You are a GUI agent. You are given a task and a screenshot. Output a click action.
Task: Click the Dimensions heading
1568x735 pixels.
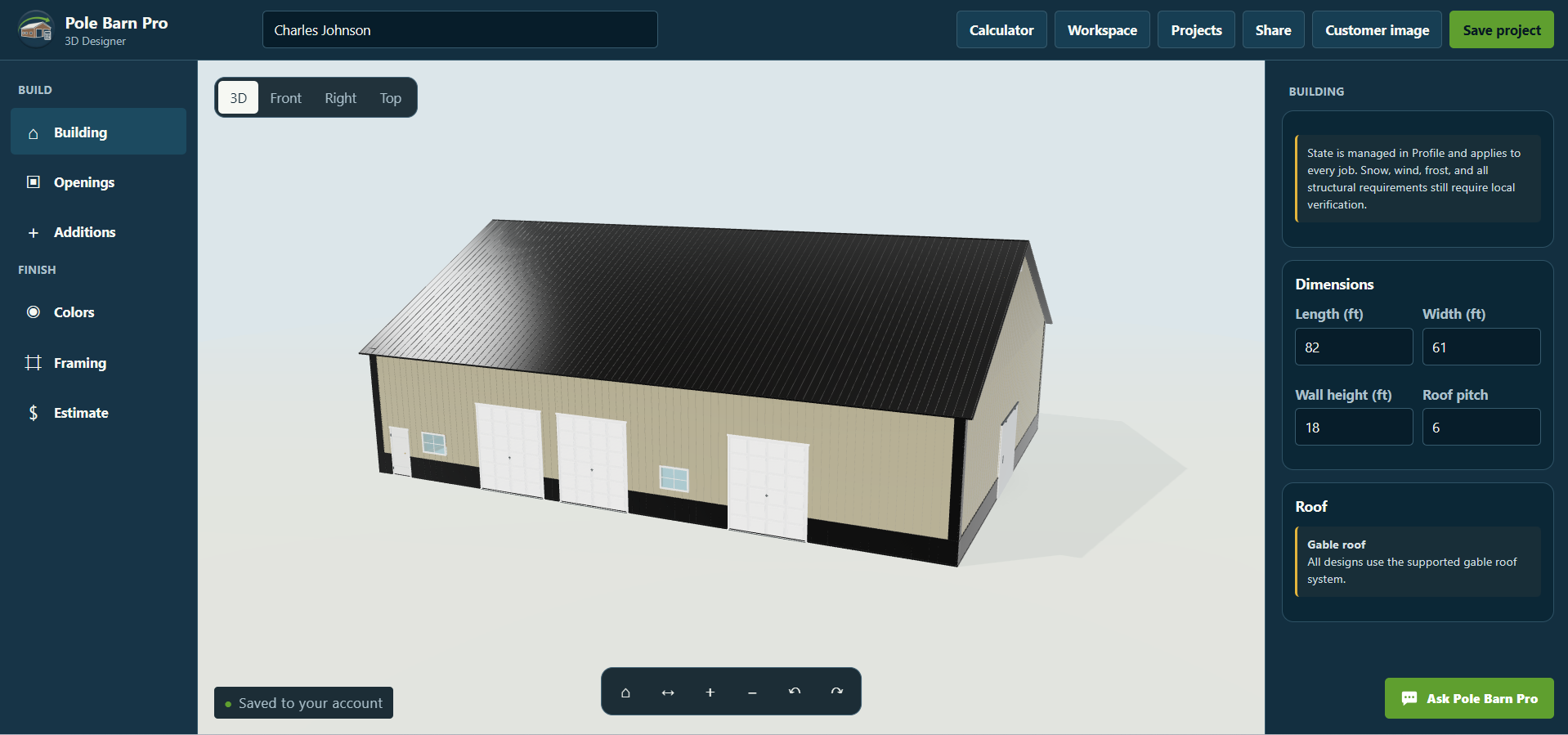tap(1334, 285)
